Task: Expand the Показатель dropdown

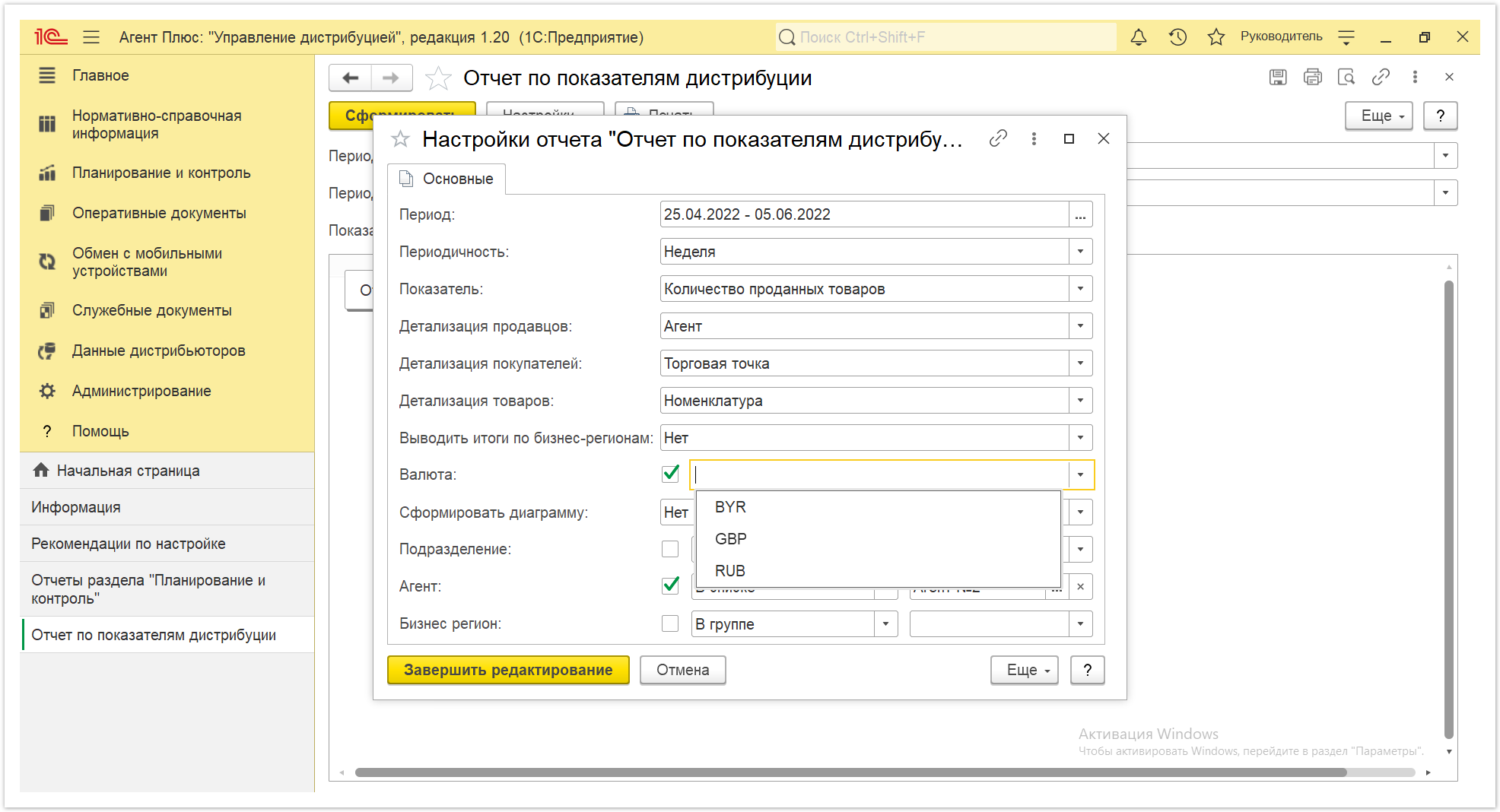Action: pos(1080,289)
